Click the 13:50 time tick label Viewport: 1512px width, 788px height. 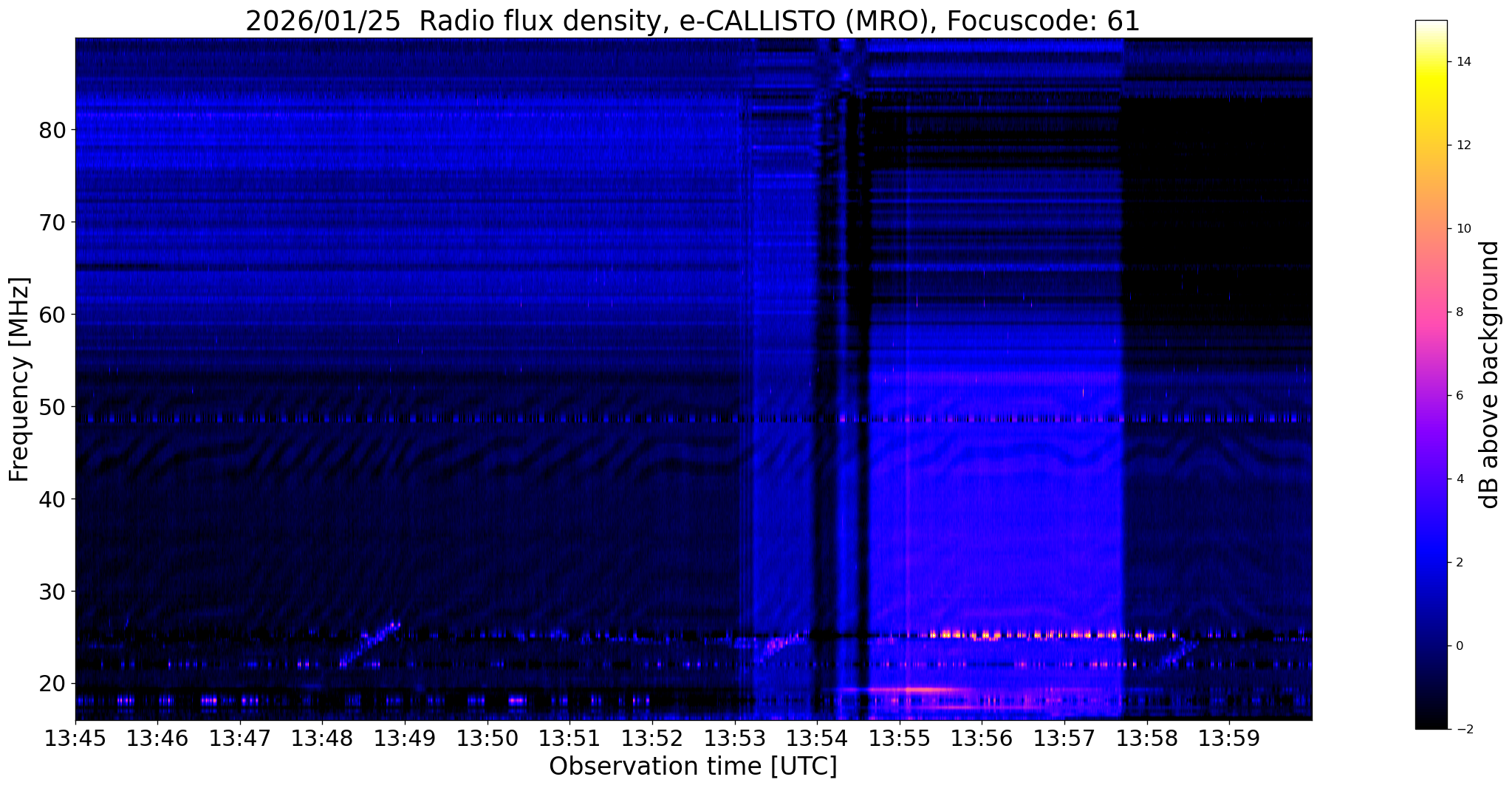488,739
